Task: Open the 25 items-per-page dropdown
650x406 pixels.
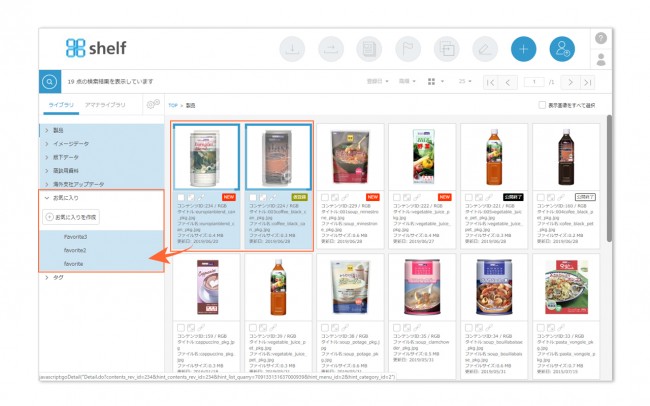Action: click(465, 82)
